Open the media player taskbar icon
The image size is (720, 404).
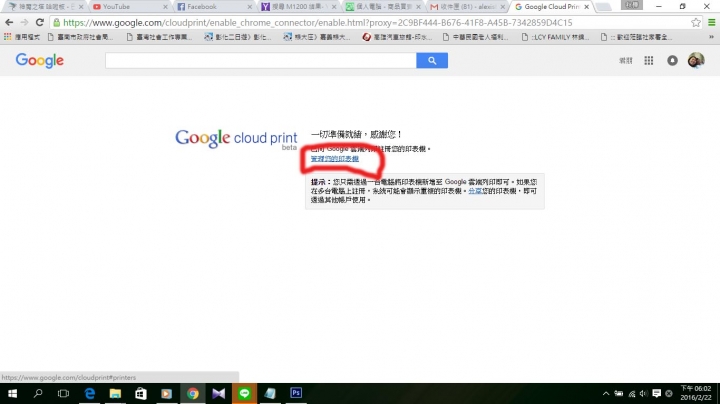point(166,393)
